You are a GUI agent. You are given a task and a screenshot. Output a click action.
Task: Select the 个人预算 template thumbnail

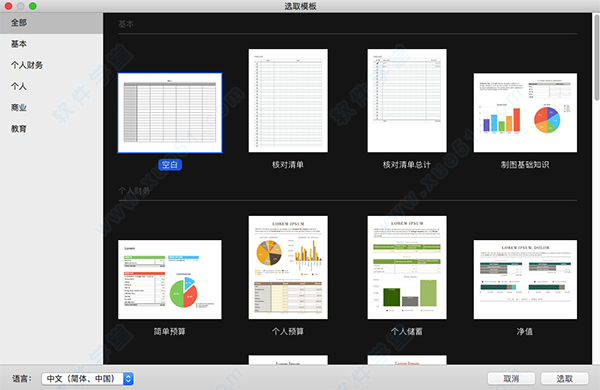pyautogui.click(x=288, y=268)
